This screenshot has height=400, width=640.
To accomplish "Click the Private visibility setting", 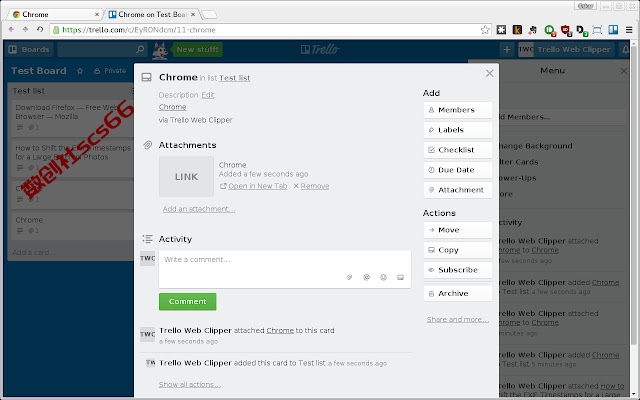I will (110, 71).
